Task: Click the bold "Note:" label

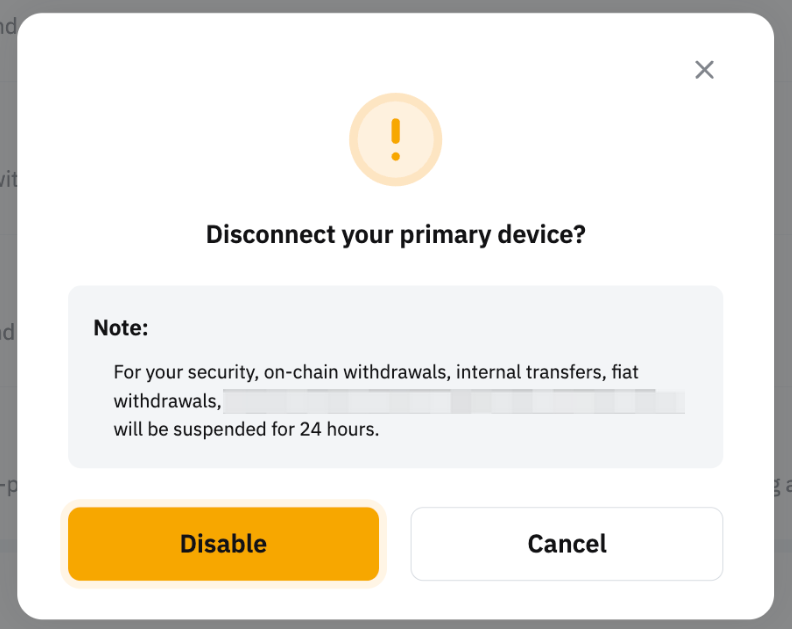Action: (x=121, y=328)
